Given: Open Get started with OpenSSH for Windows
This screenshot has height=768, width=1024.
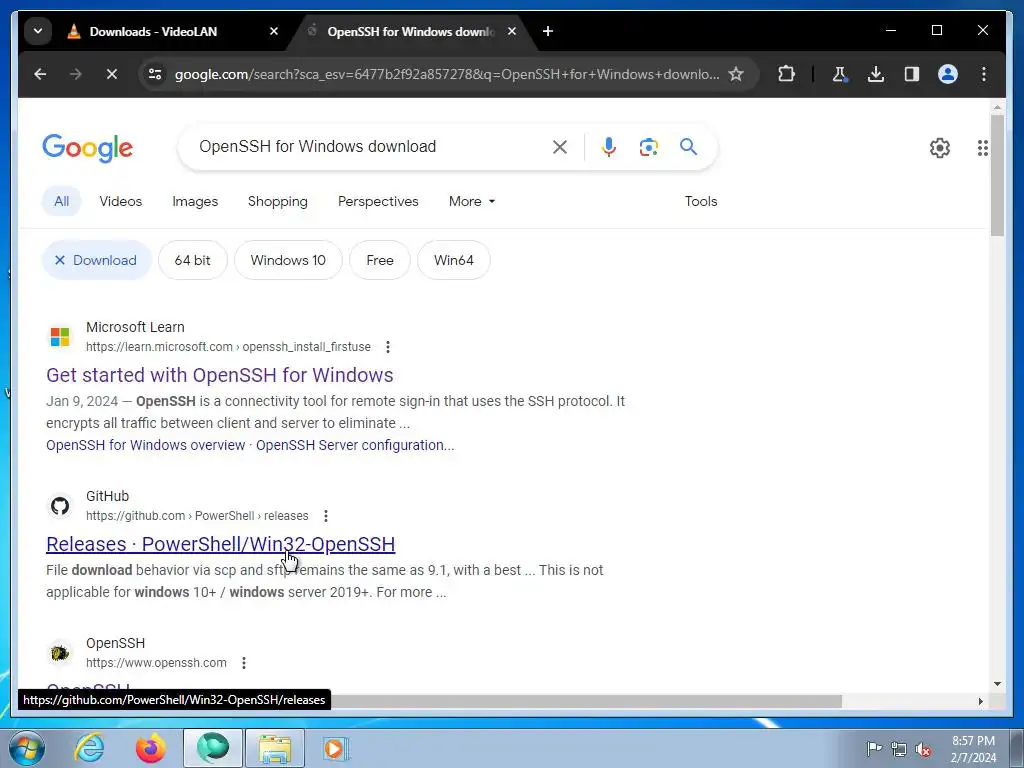Looking at the screenshot, I should 220,375.
